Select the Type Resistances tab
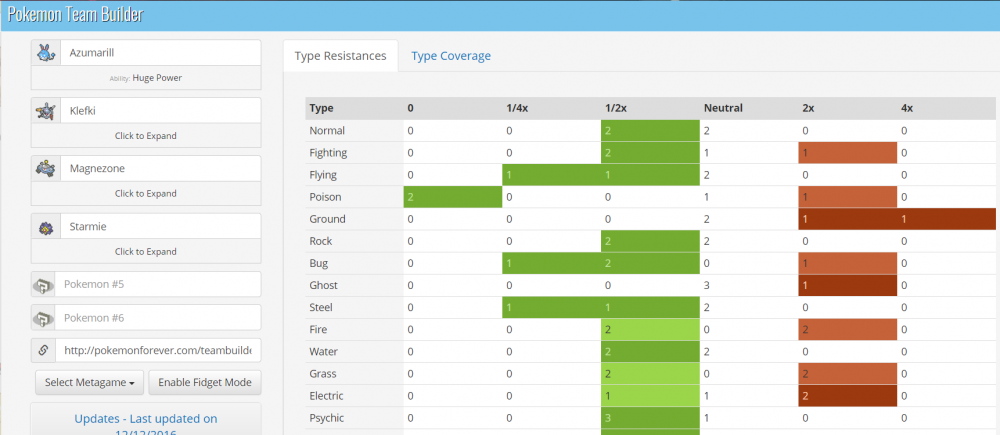1000x435 pixels. pos(340,56)
